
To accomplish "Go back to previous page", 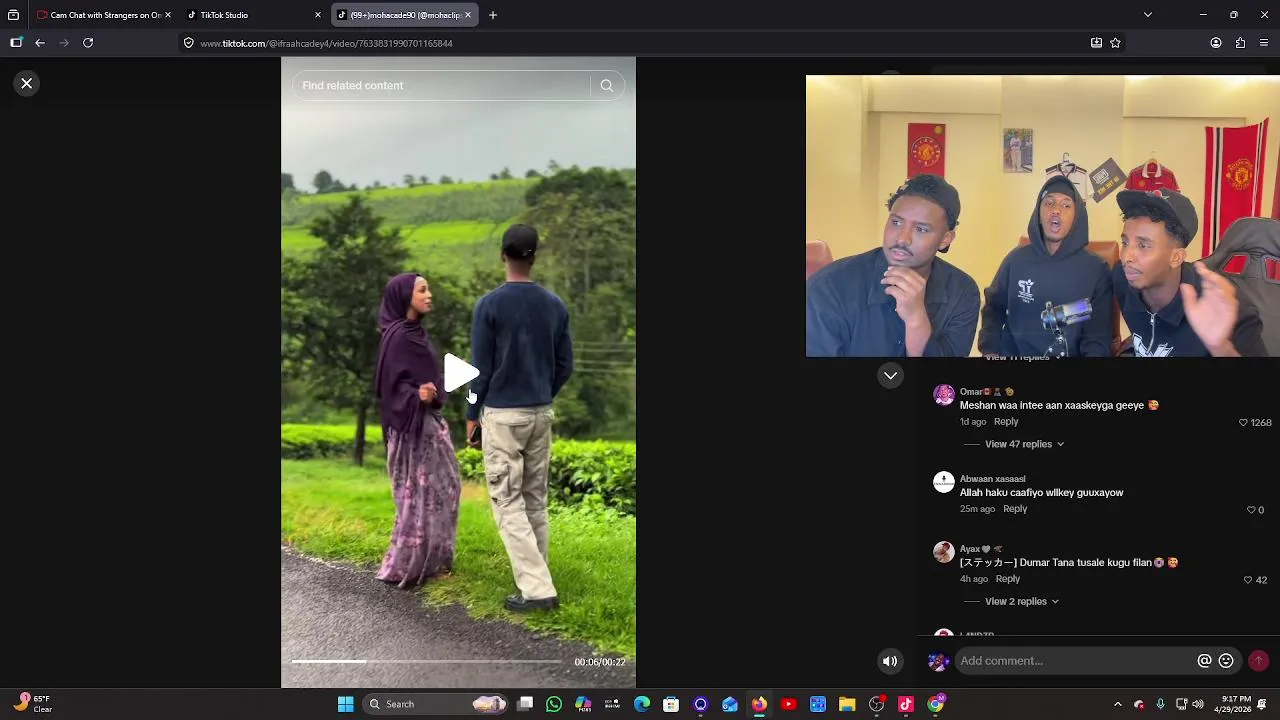I will pyautogui.click(x=40, y=43).
